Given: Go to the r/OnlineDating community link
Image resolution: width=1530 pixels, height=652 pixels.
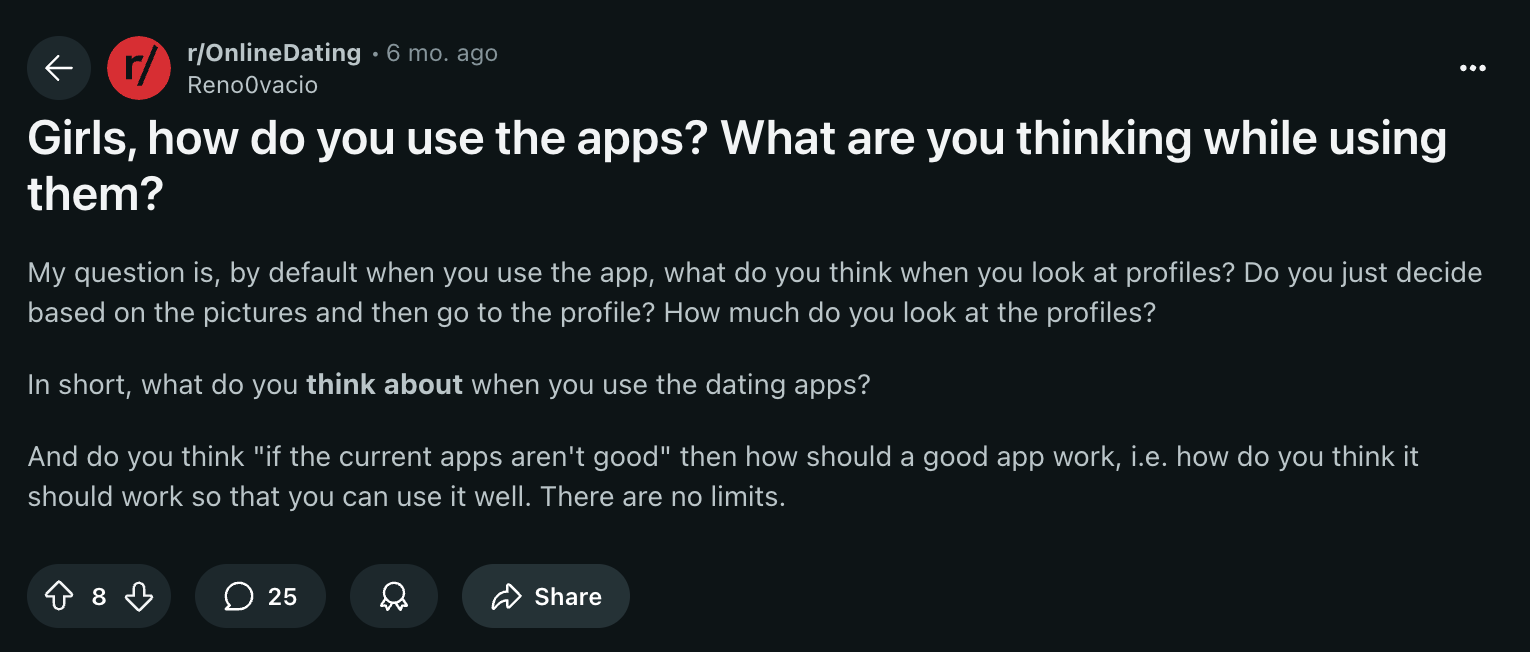Looking at the screenshot, I should (274, 53).
